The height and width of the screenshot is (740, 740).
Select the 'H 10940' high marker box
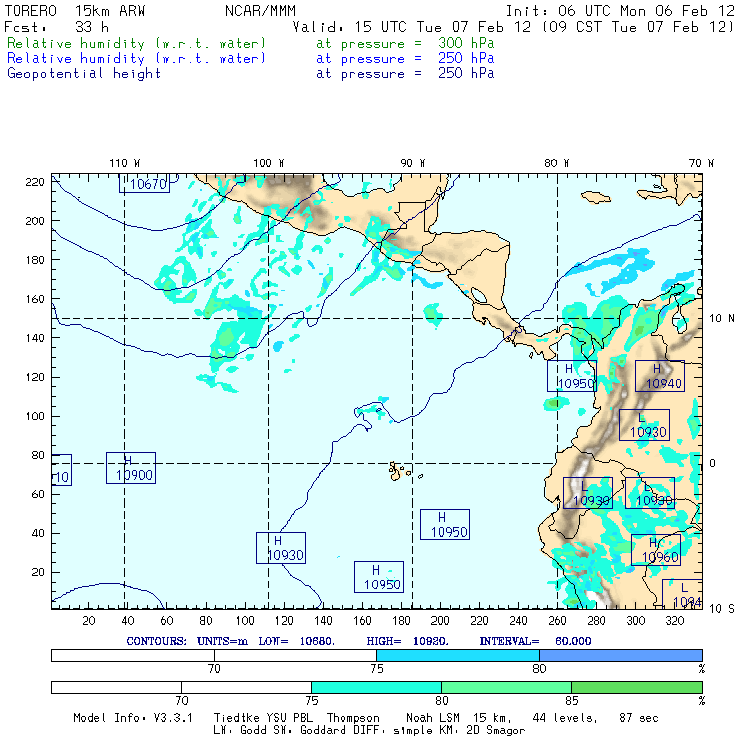[660, 376]
